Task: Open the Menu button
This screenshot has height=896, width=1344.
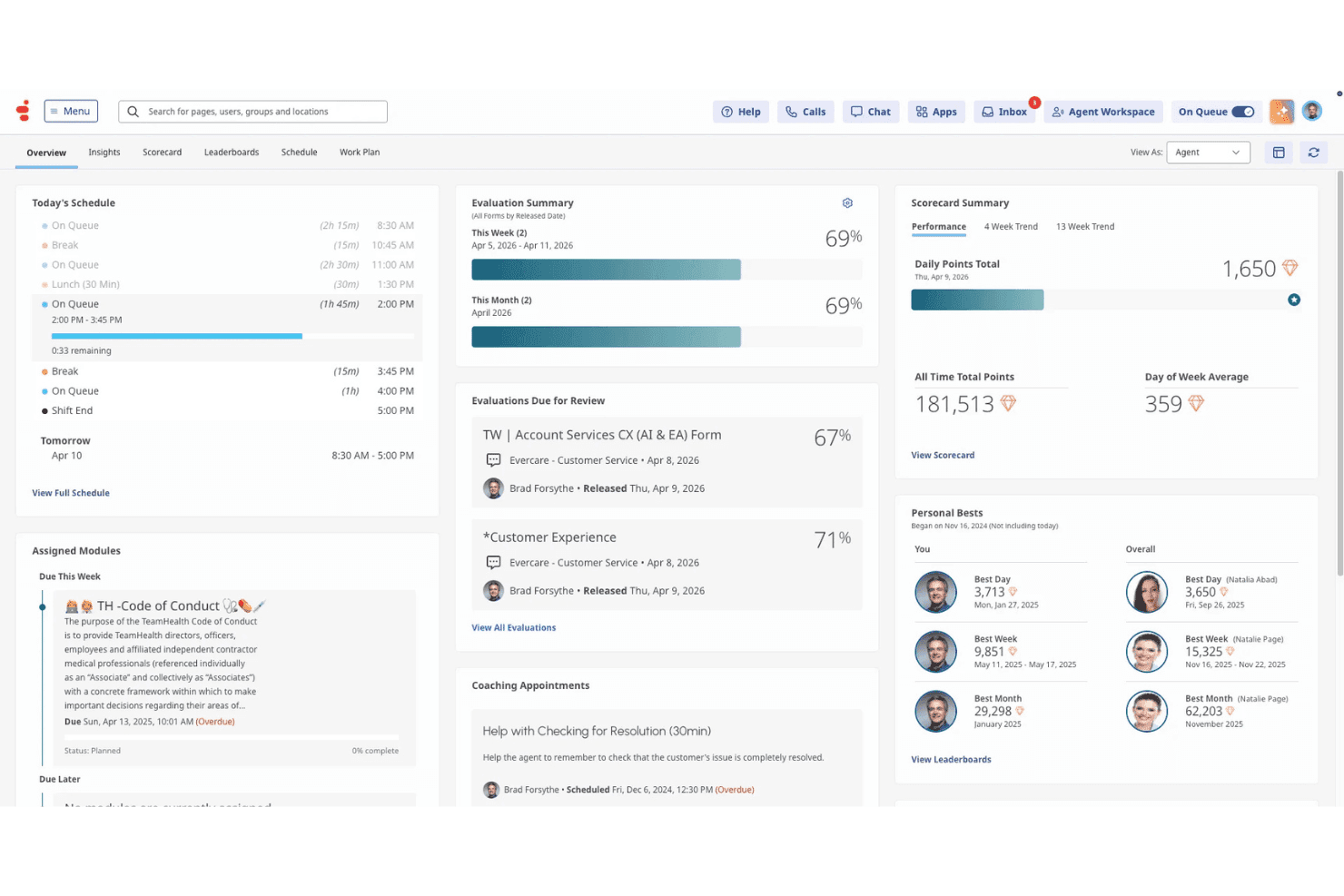Action: [x=71, y=112]
